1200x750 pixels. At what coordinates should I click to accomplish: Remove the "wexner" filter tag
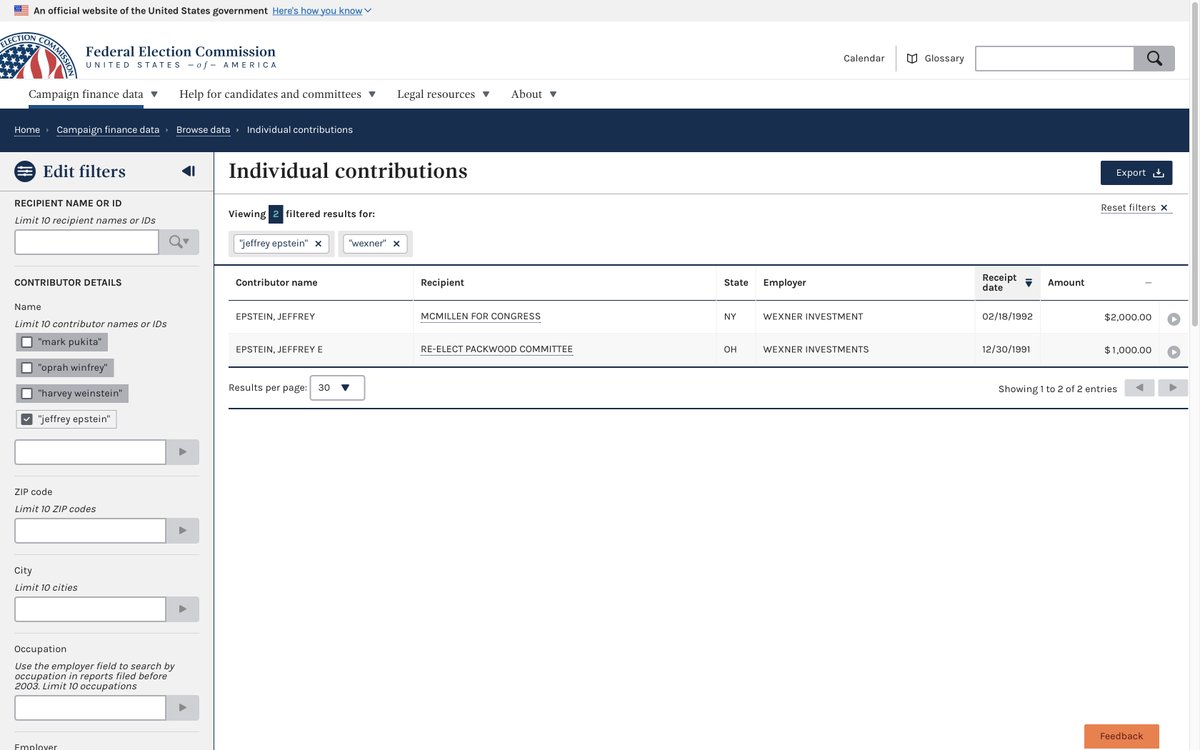click(x=396, y=244)
